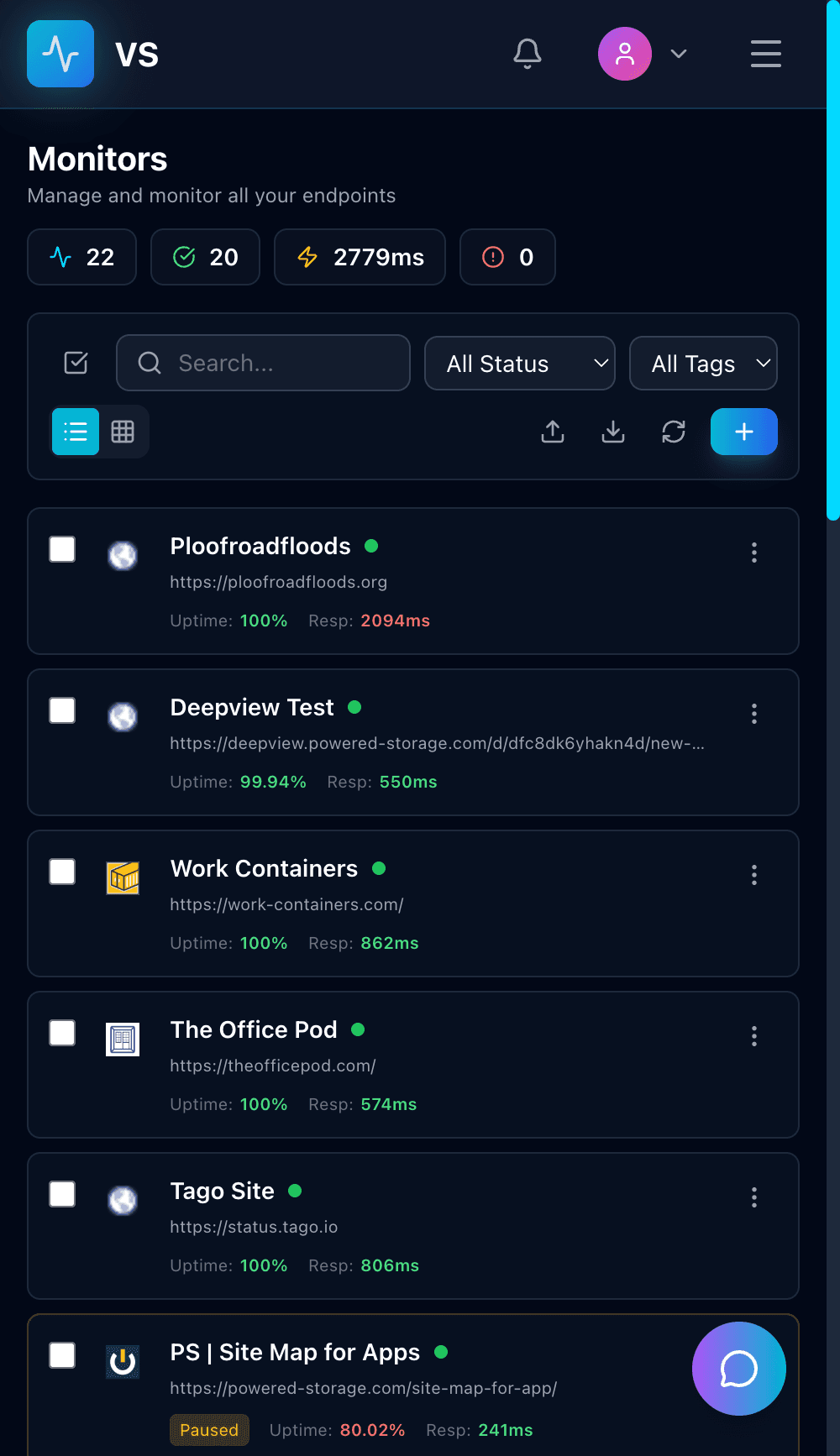Open the notifications bell
The width and height of the screenshot is (840, 1456).
point(528,54)
